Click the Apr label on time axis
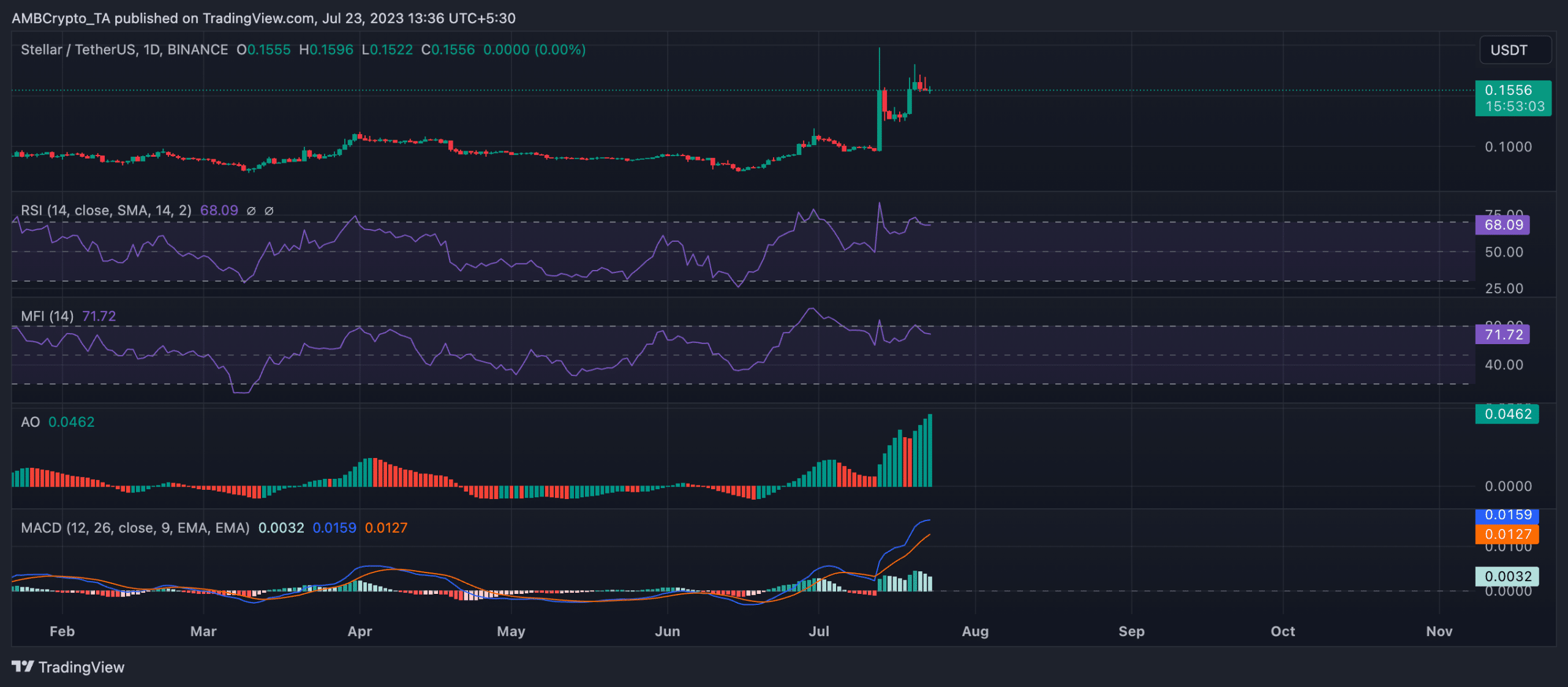 [360, 631]
